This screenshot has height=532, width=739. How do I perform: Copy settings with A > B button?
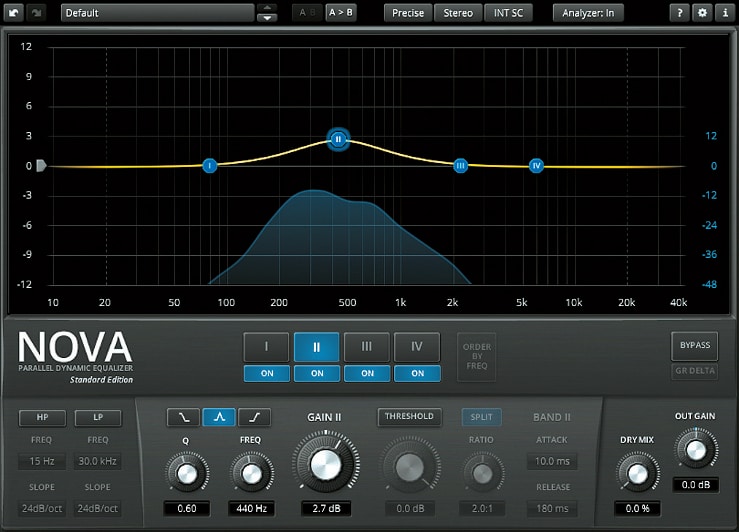pos(340,13)
